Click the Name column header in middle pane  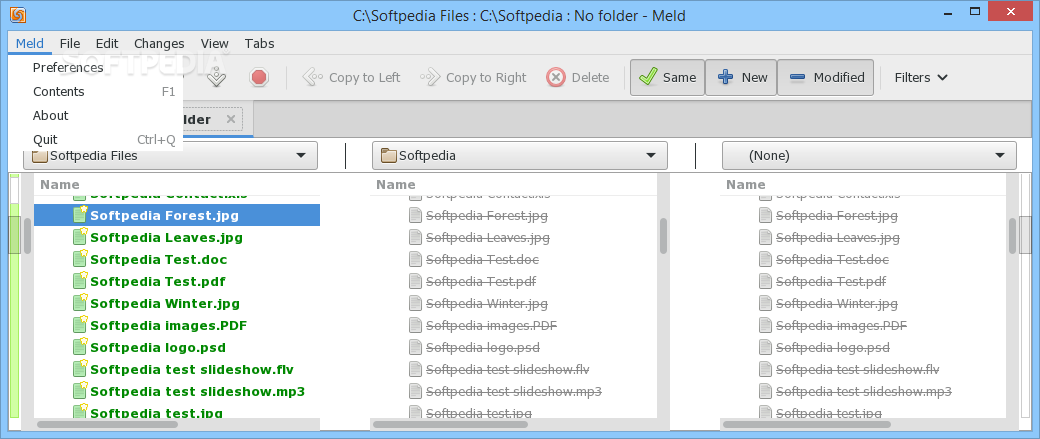coord(395,184)
